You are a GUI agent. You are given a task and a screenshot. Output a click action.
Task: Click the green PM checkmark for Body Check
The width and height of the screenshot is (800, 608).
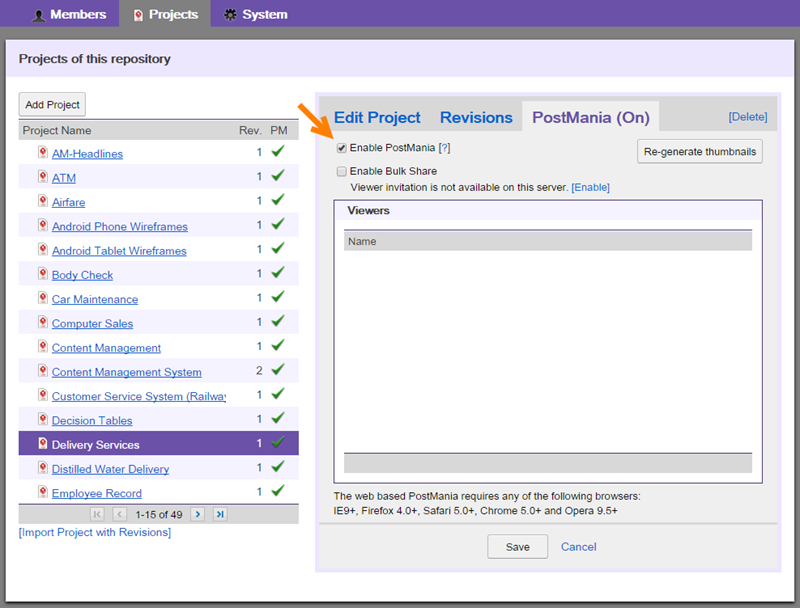tap(278, 274)
